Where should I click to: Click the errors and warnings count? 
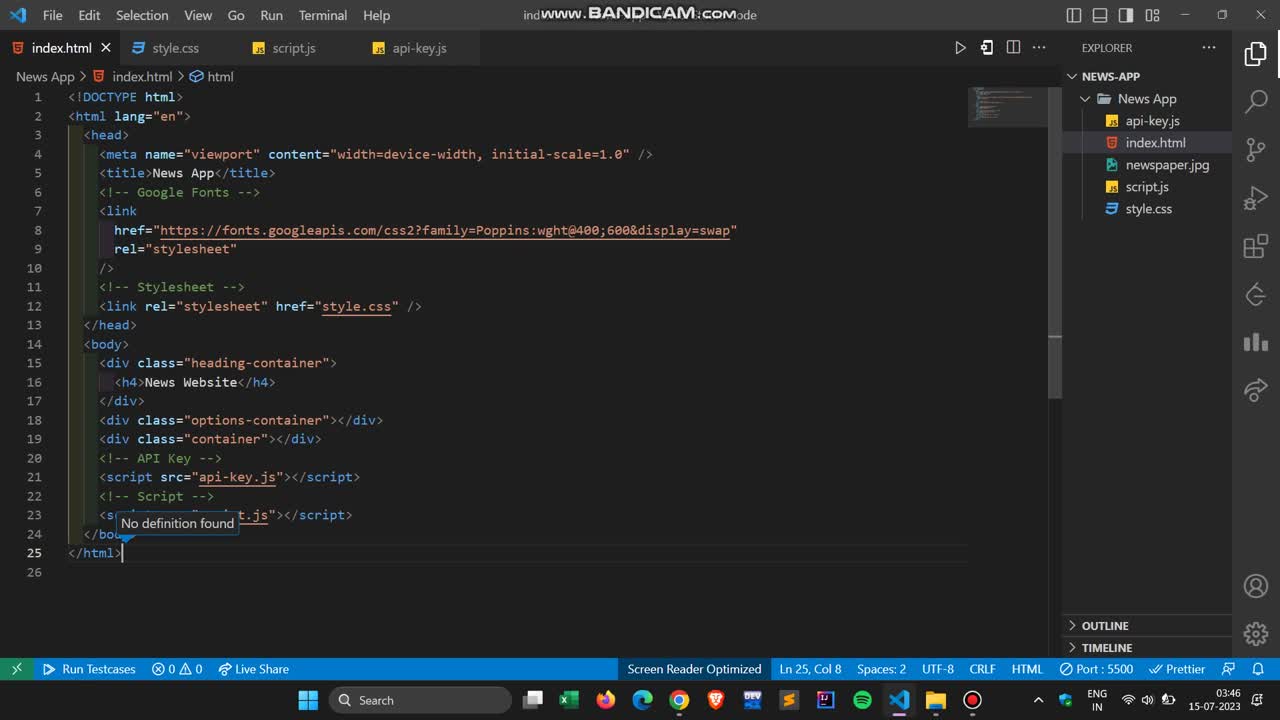click(177, 669)
